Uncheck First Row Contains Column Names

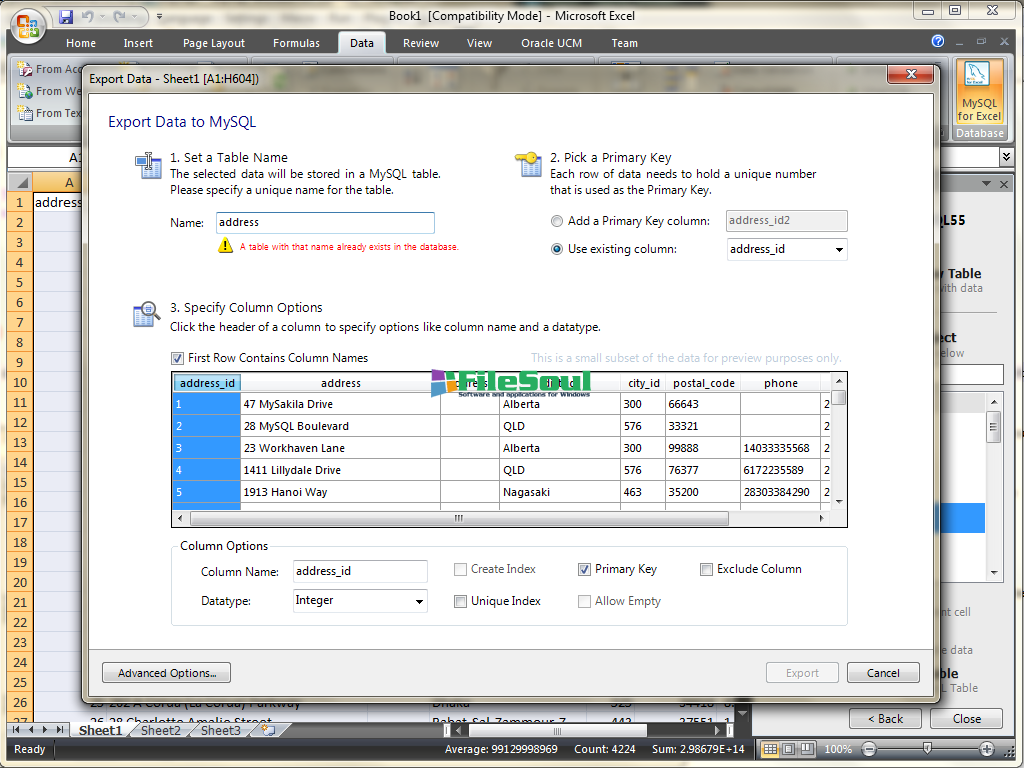tap(178, 358)
